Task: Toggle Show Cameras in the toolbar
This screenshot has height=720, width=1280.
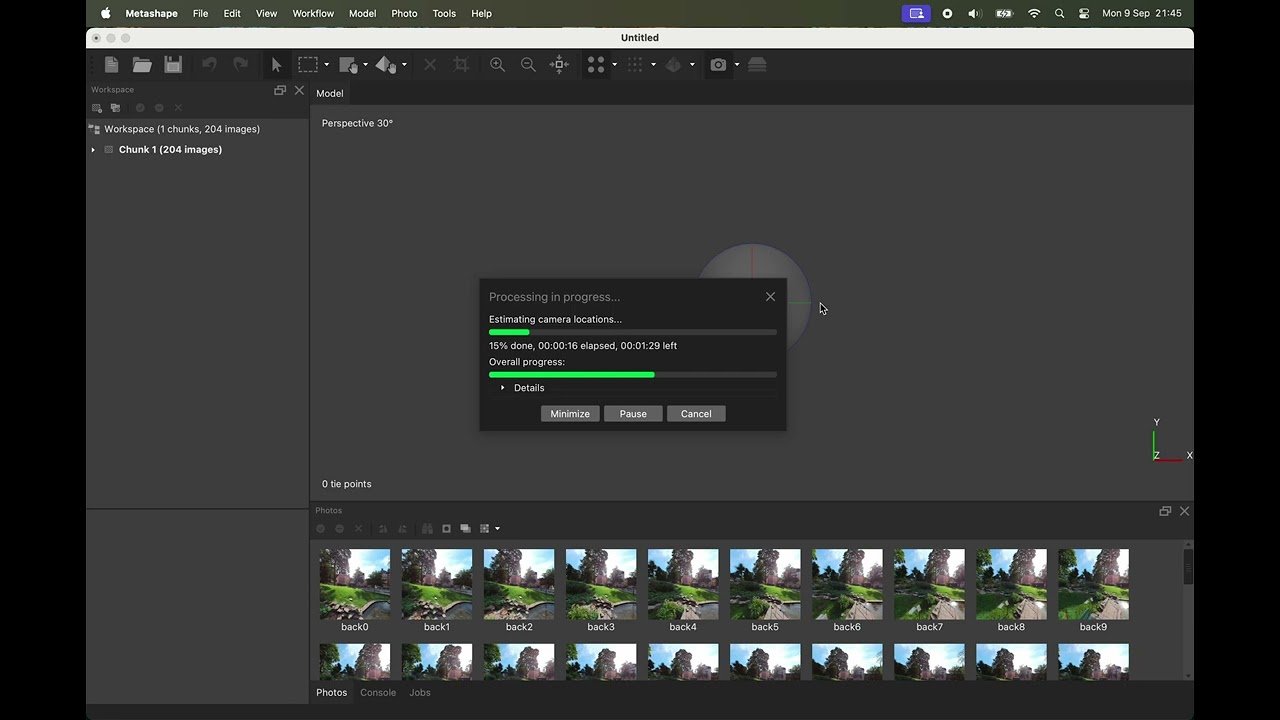Action: pyautogui.click(x=718, y=65)
